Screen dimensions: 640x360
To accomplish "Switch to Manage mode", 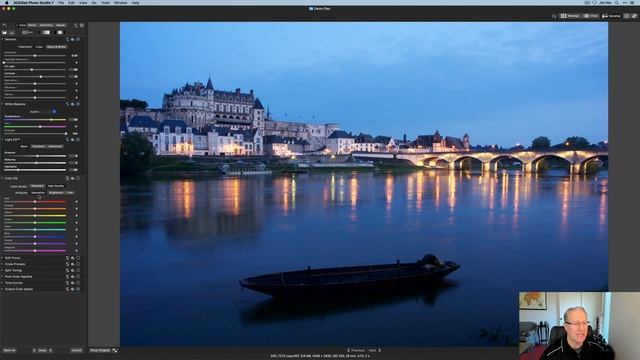I will click(570, 16).
